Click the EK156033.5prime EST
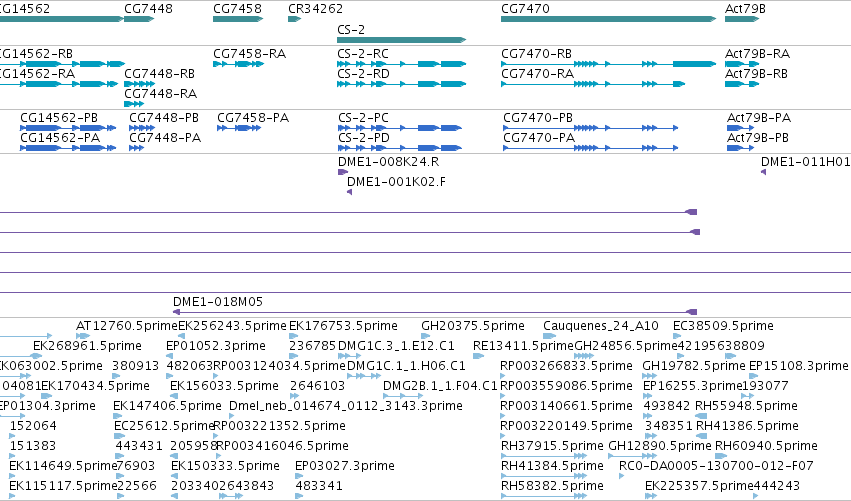The width and height of the screenshot is (851, 501). point(174,396)
